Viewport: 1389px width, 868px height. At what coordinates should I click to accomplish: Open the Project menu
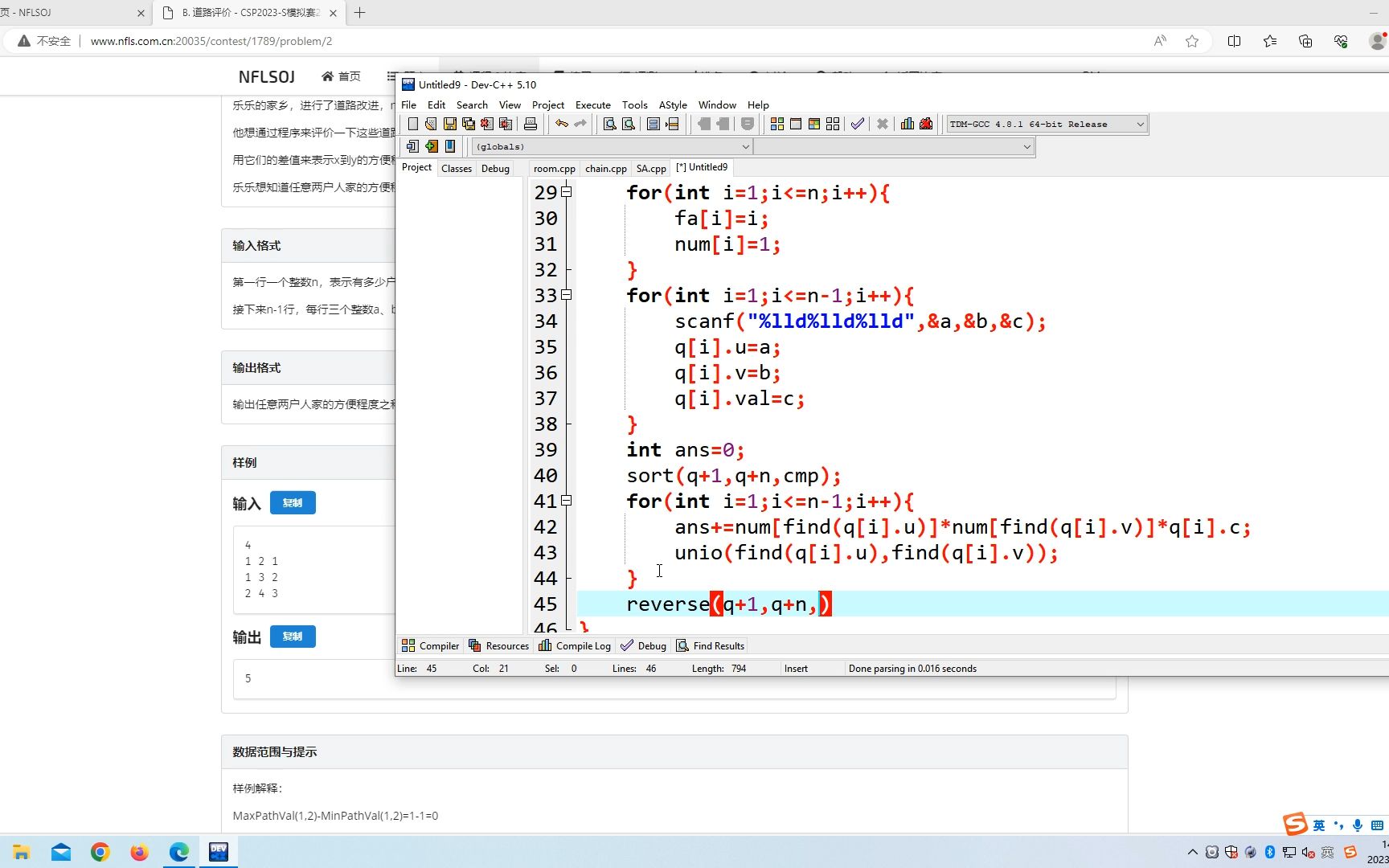click(x=548, y=104)
